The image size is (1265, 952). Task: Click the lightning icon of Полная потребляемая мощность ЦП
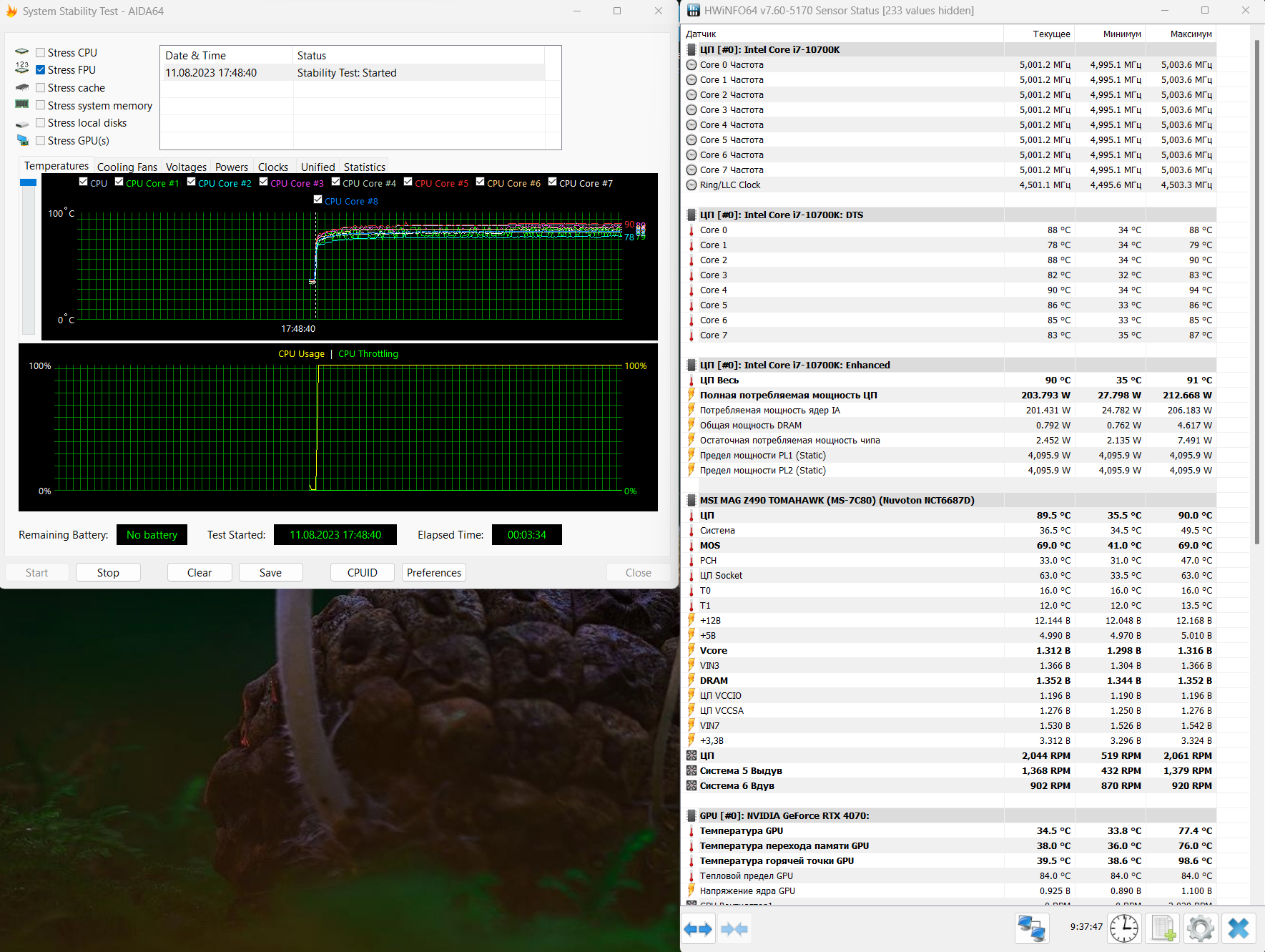[x=691, y=395]
